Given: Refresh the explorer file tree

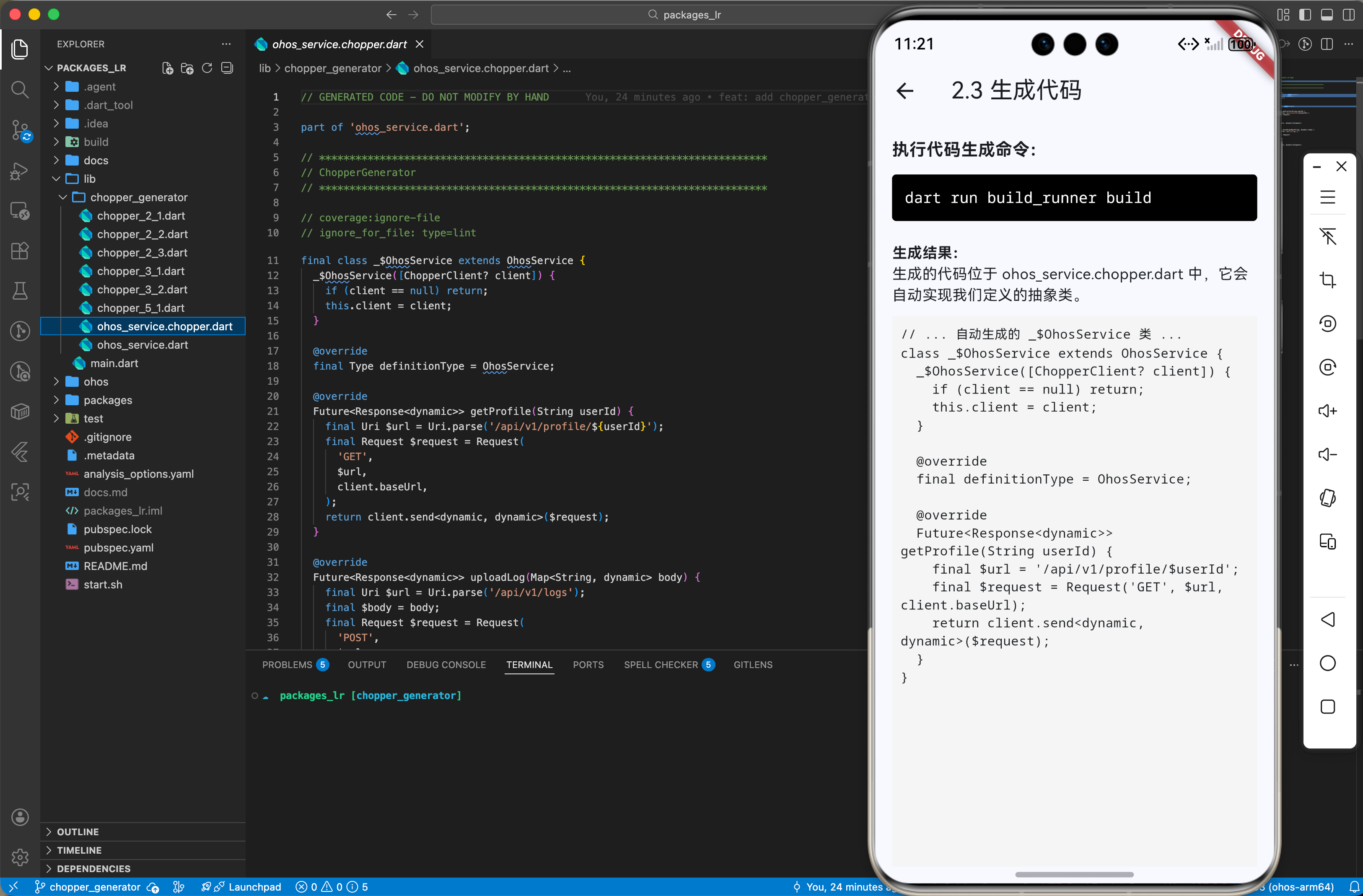Looking at the screenshot, I should (x=207, y=68).
